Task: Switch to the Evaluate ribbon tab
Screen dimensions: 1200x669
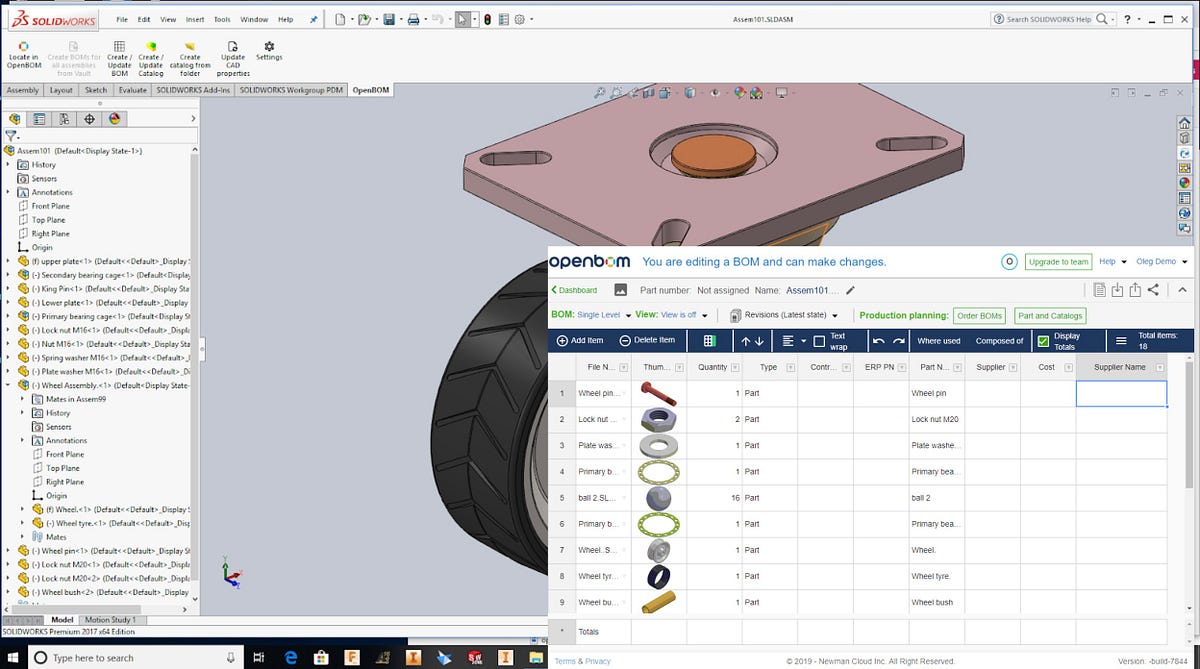Action: (133, 90)
